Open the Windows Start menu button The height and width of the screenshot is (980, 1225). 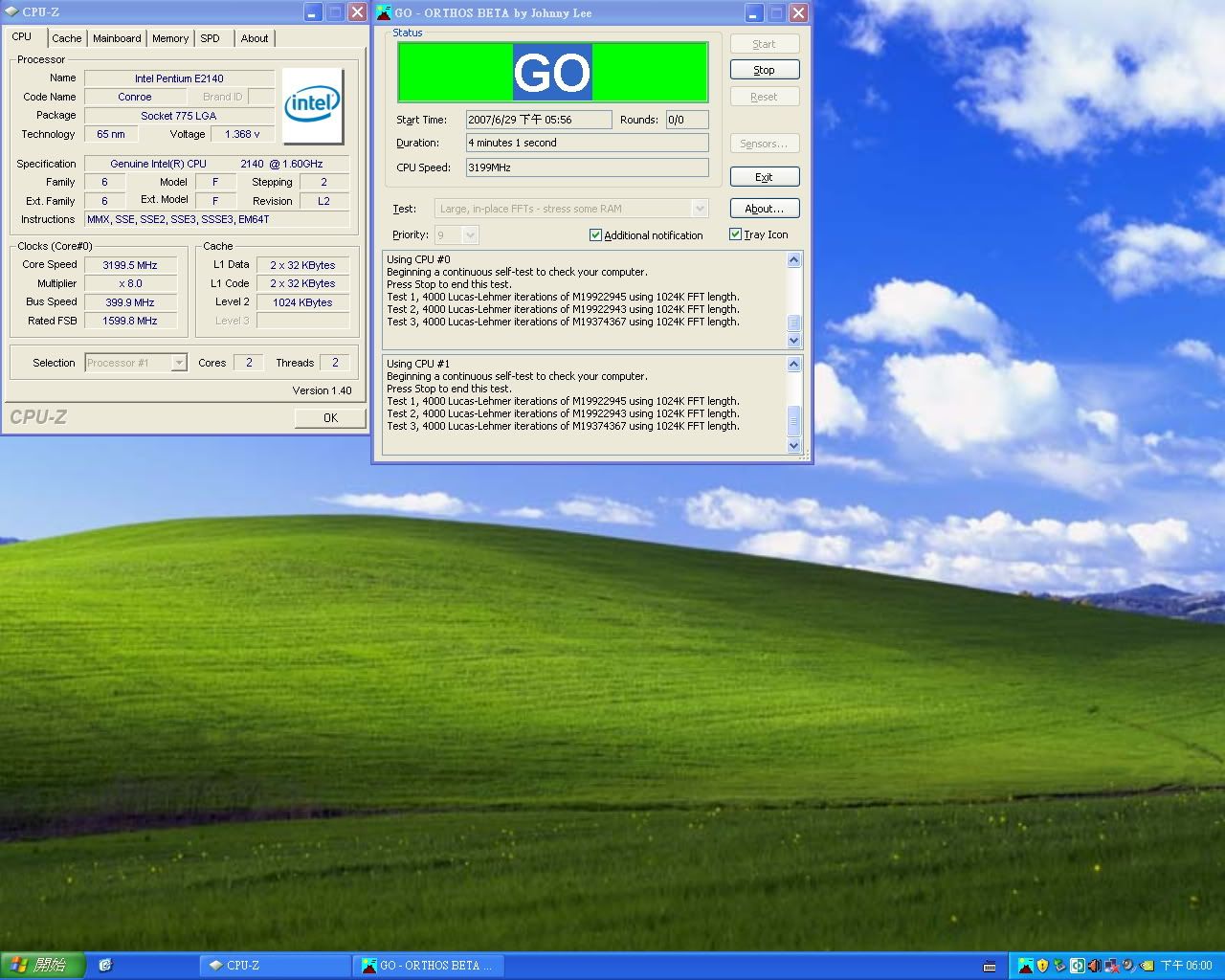pyautogui.click(x=42, y=966)
